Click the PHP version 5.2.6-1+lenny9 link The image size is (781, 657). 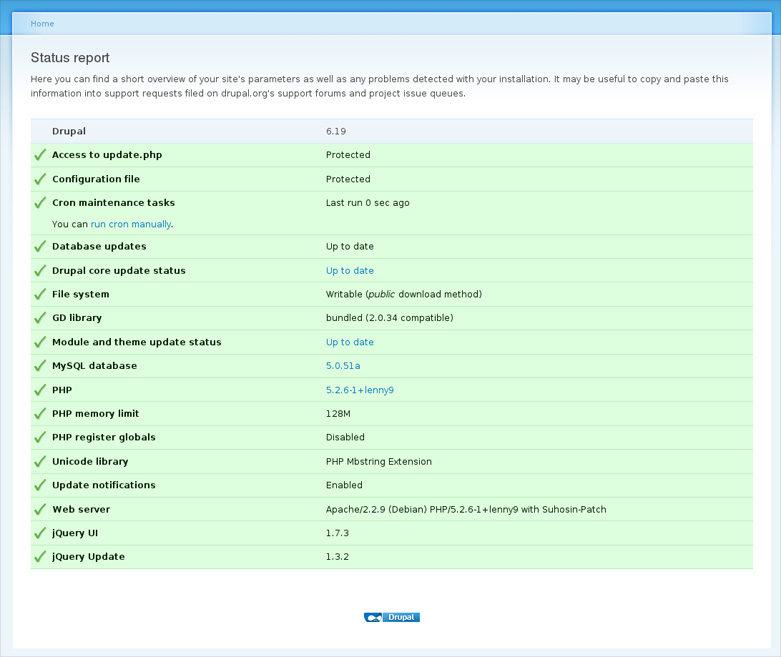(x=359, y=390)
